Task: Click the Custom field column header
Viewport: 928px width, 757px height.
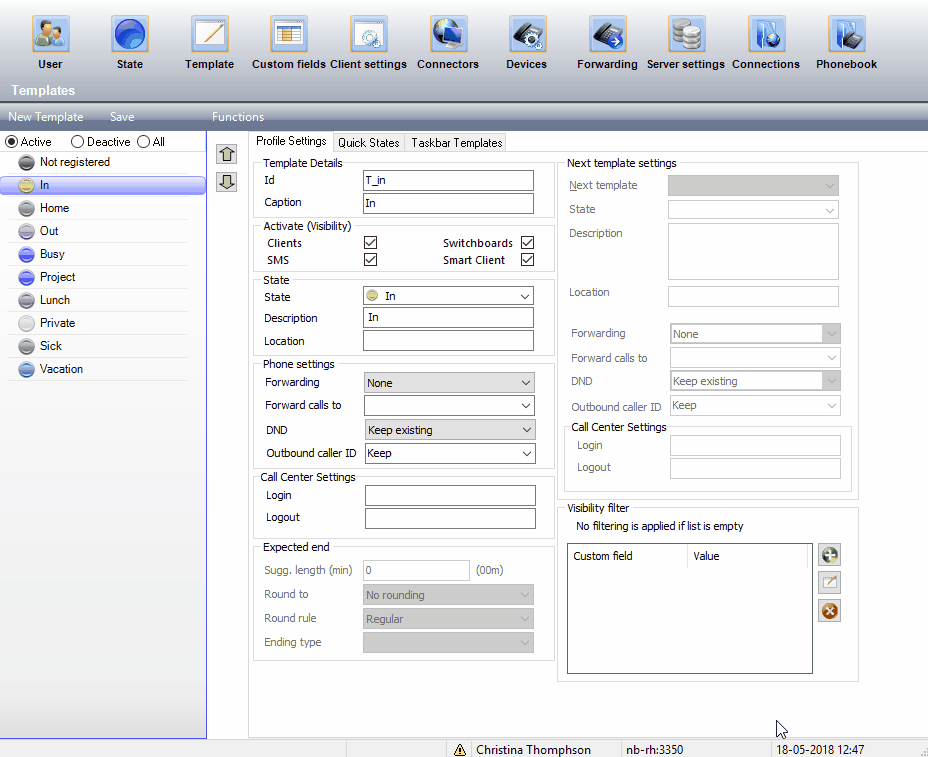Action: coord(627,556)
